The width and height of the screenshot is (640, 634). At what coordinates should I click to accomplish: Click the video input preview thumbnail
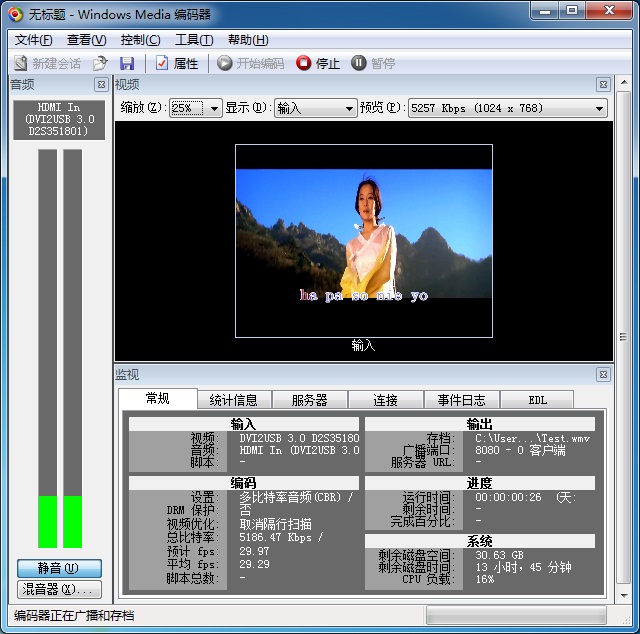tap(364, 240)
